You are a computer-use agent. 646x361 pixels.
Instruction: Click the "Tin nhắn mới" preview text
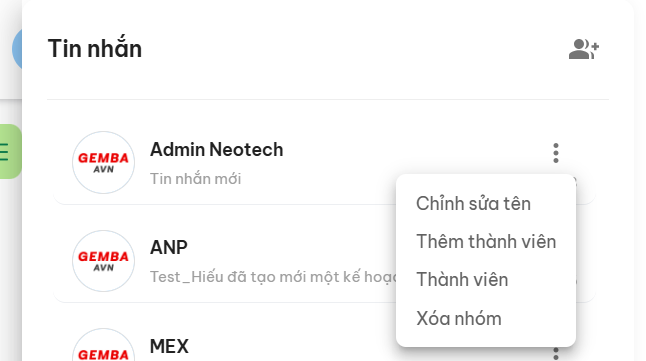195,179
